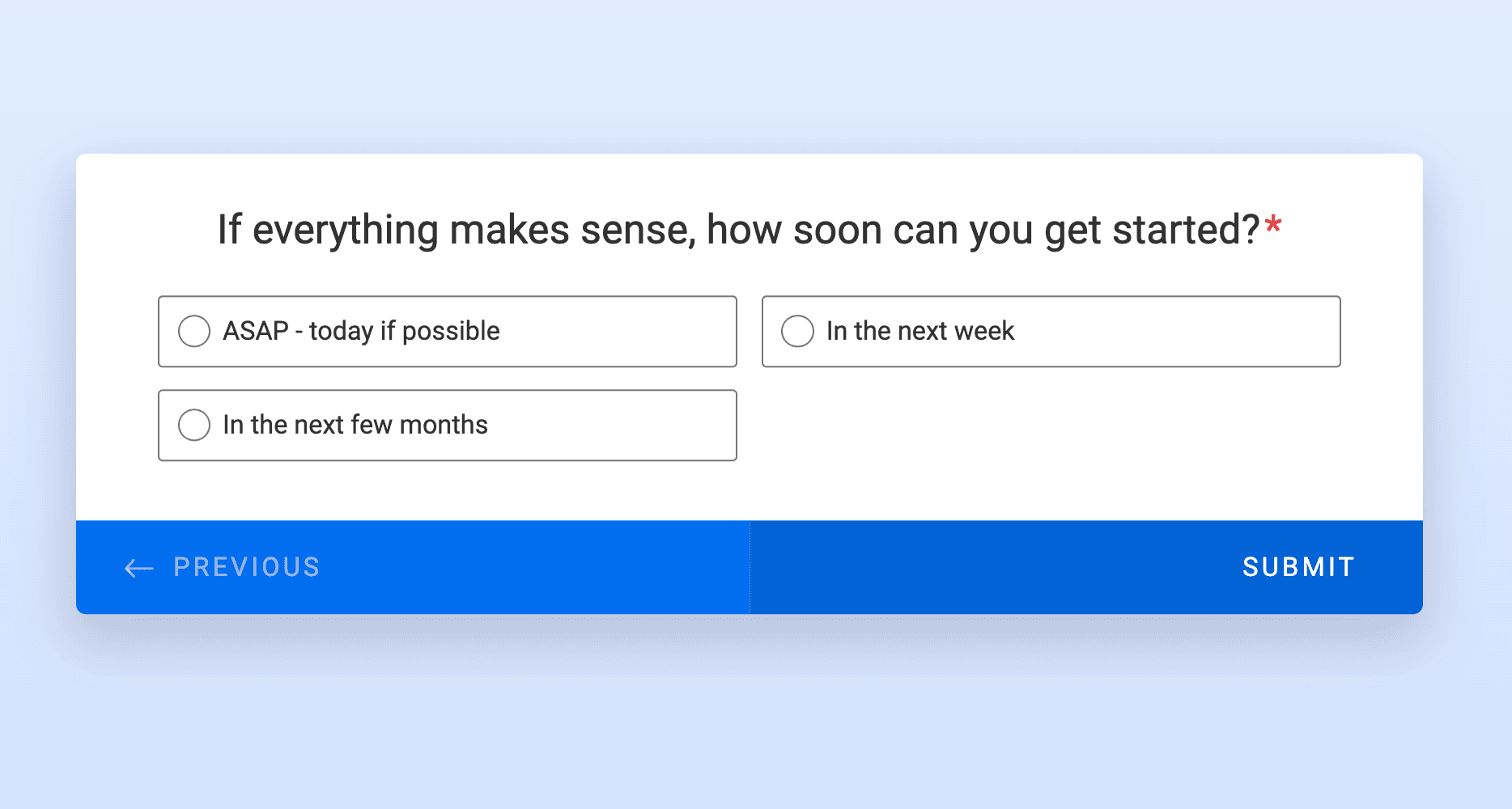Click the "ASAP - today if possible" label text

[x=361, y=331]
